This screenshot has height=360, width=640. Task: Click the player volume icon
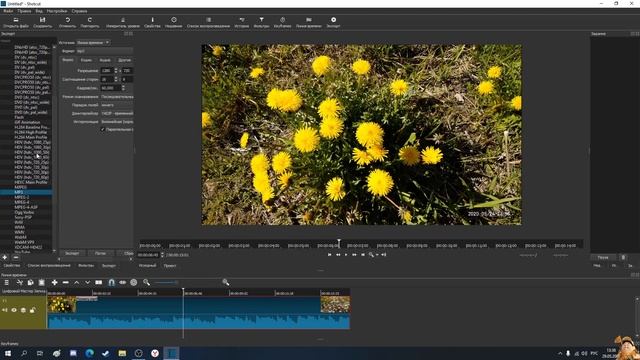click(x=384, y=255)
